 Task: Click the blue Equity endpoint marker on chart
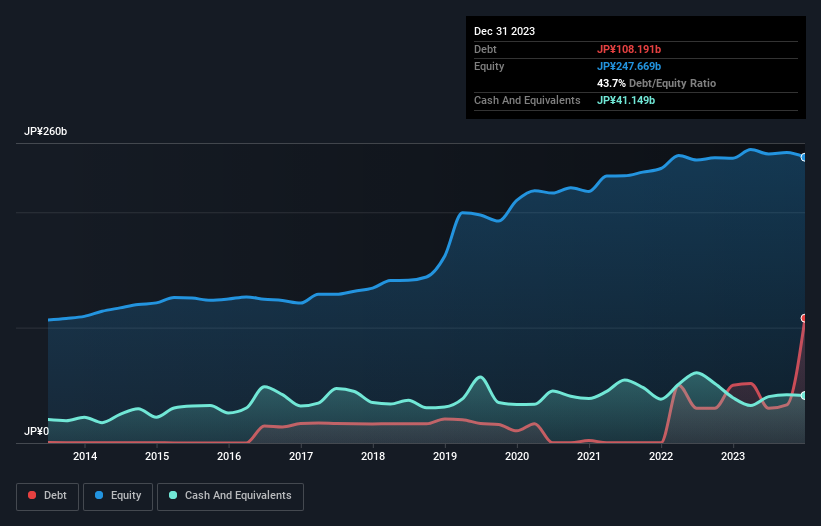pyautogui.click(x=803, y=157)
